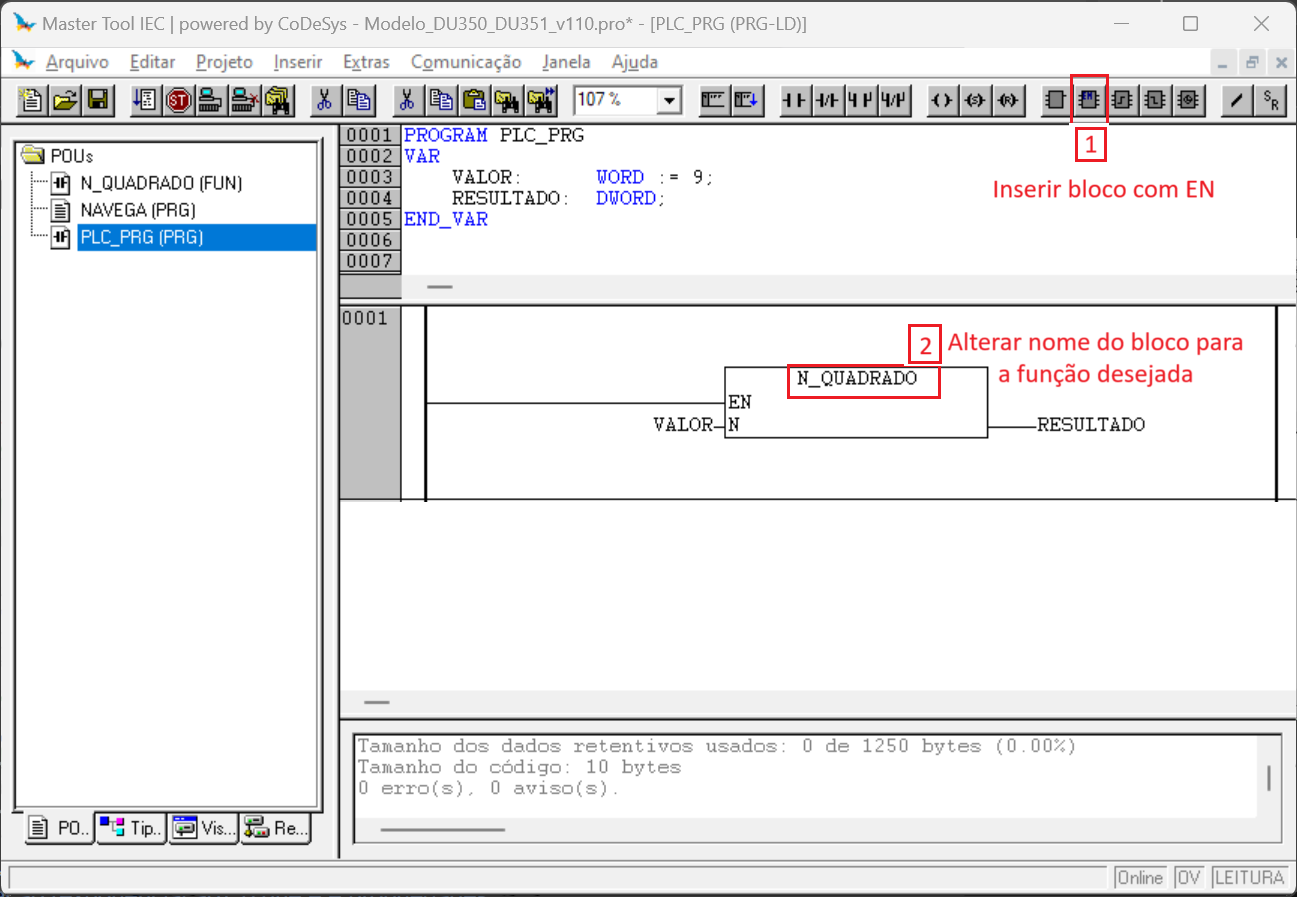
Task: Click the EN input pin label
Action: point(740,402)
